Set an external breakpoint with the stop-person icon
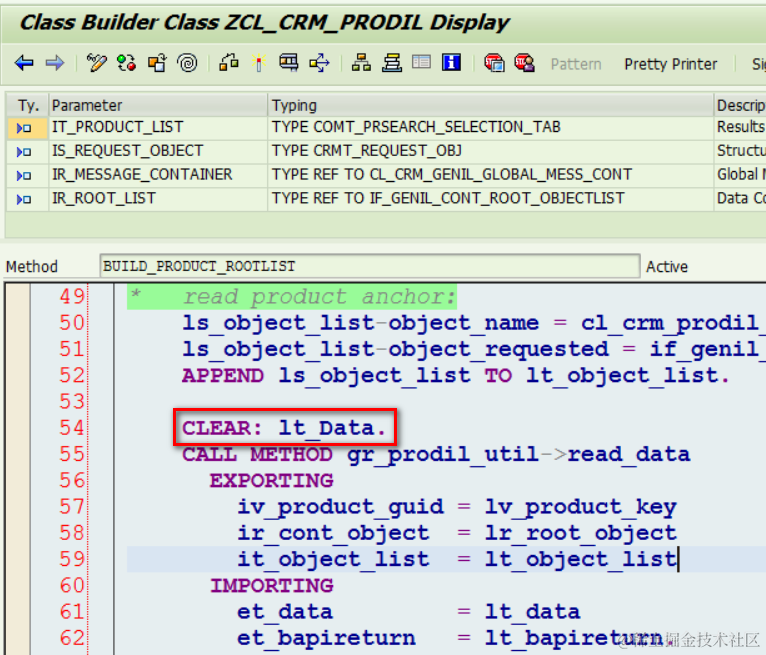This screenshot has height=655, width=766. click(x=525, y=63)
